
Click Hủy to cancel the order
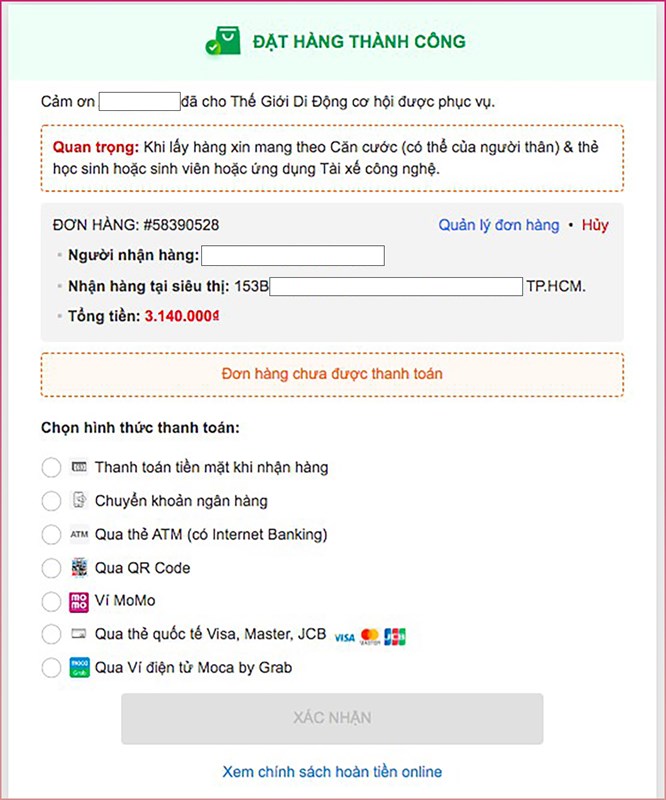pos(595,225)
